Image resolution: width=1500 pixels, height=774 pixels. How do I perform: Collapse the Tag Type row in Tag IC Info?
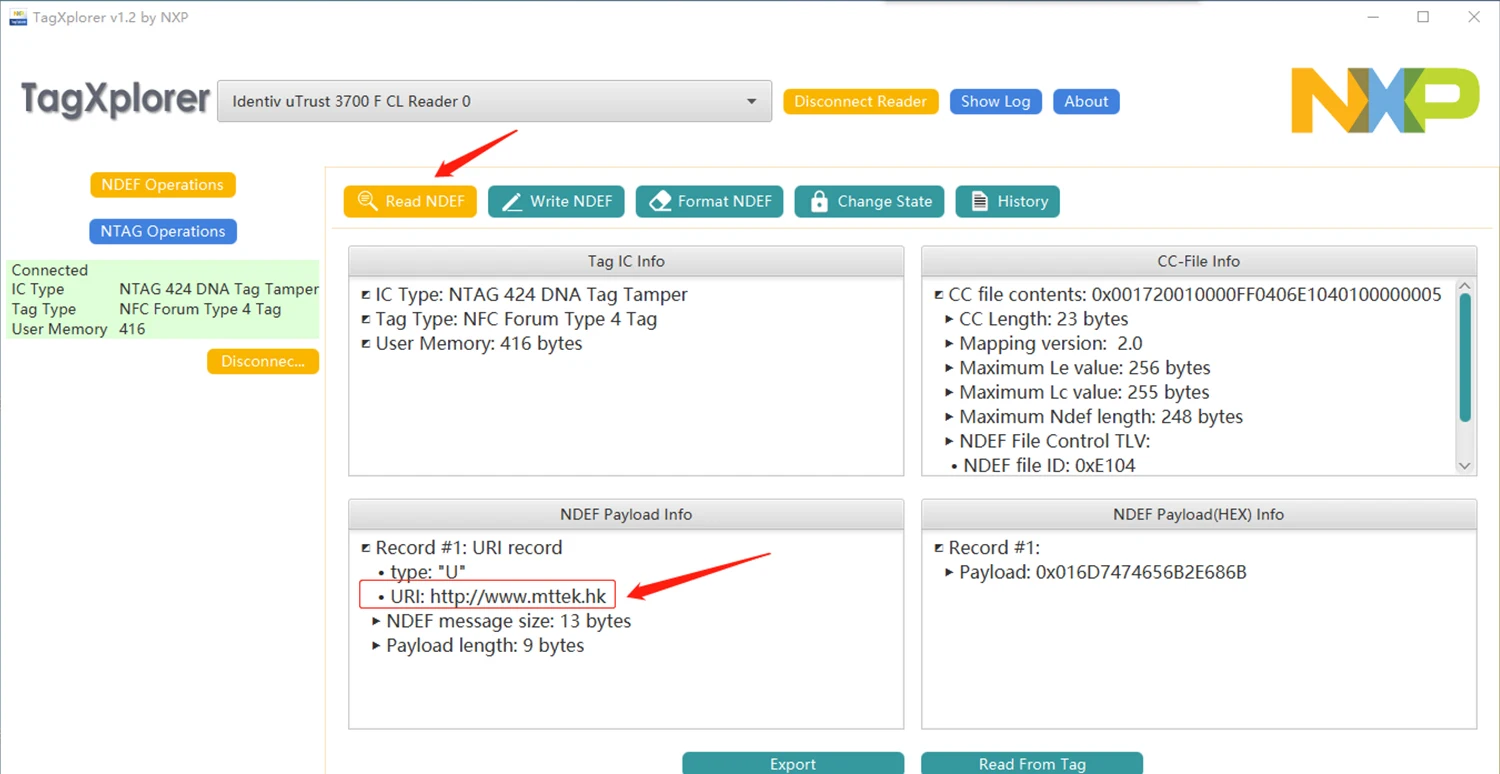[x=366, y=319]
